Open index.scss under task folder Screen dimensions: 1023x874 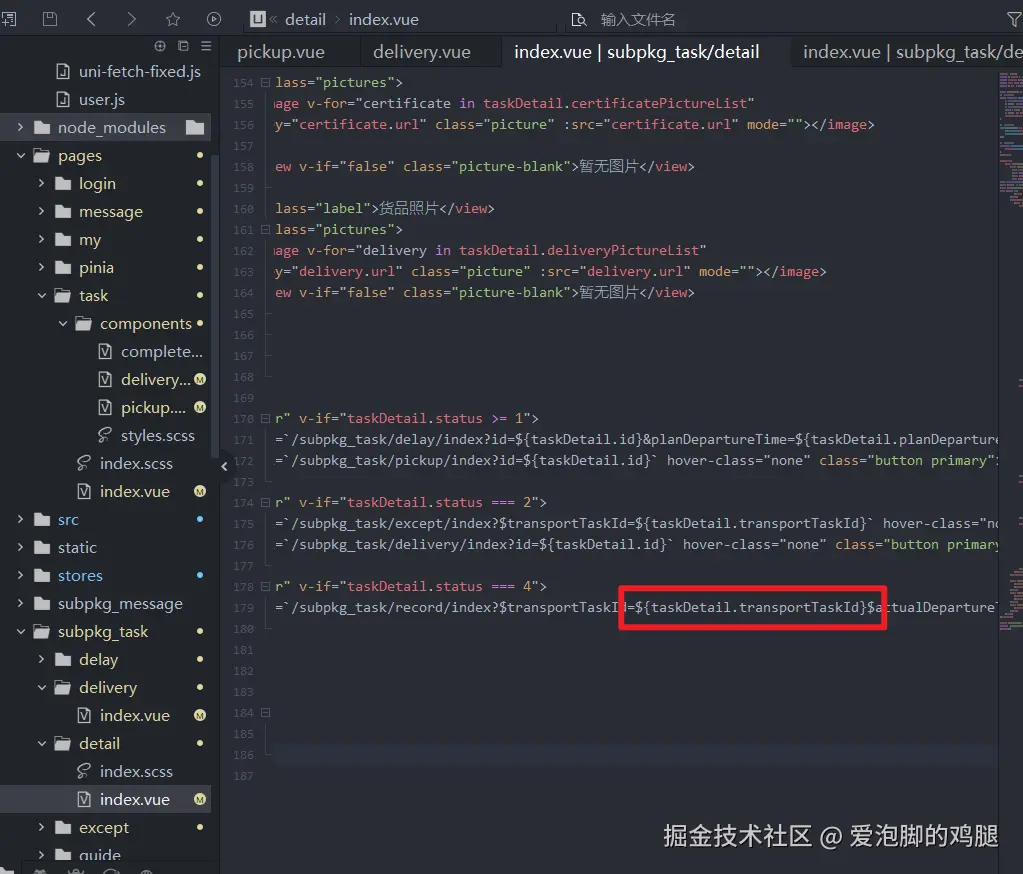(136, 464)
